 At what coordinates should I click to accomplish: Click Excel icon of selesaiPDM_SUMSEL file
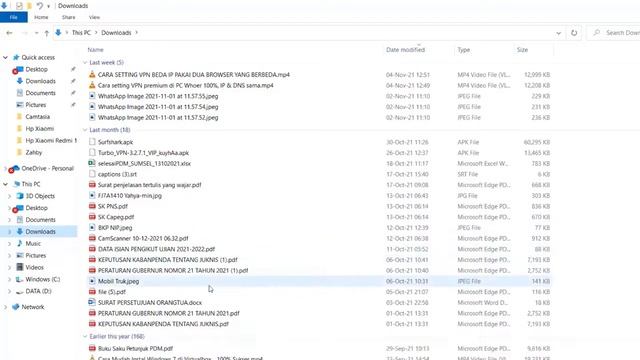click(x=92, y=163)
